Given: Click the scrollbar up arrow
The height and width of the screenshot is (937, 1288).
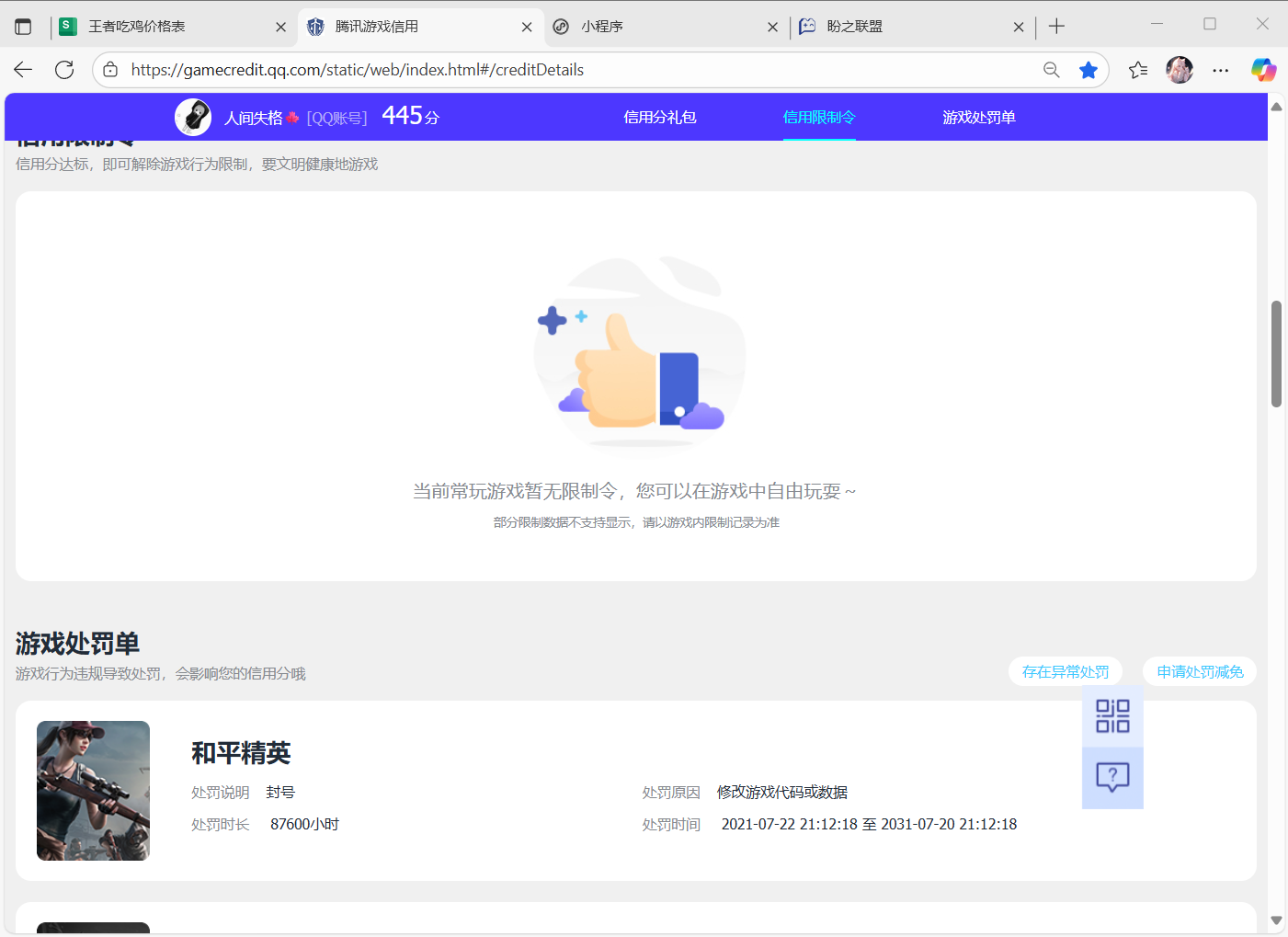Looking at the screenshot, I should pos(1276,107).
